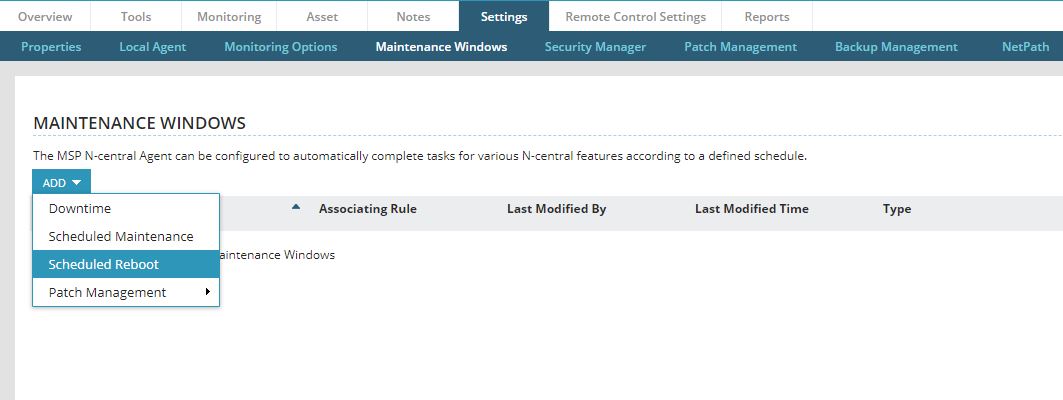
Task: Switch to Remote Control Settings tab
Action: click(x=635, y=17)
